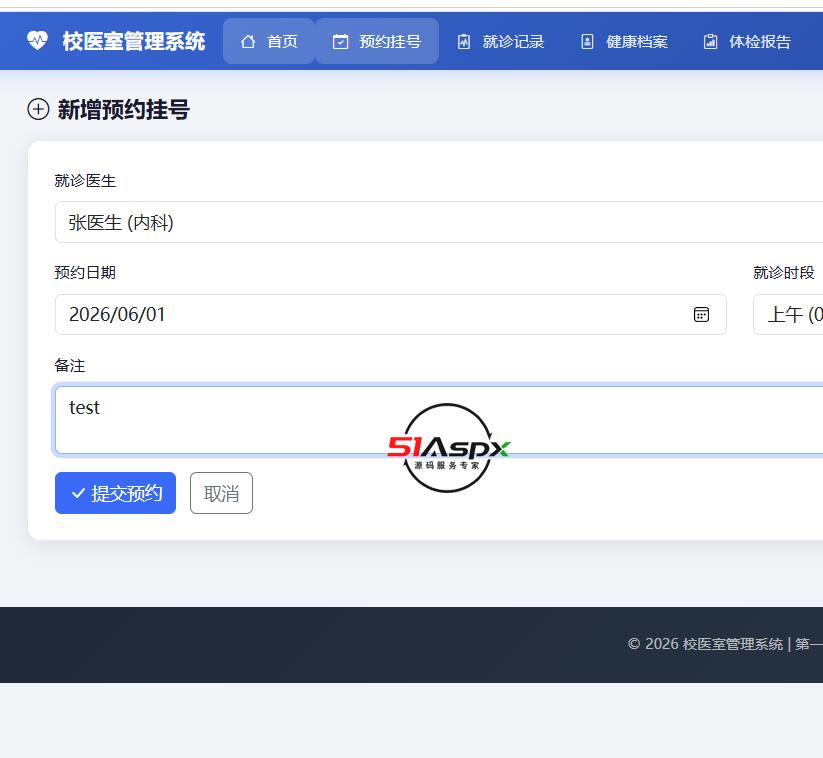
Task: Click the 备注 textarea containing test
Action: (x=439, y=420)
